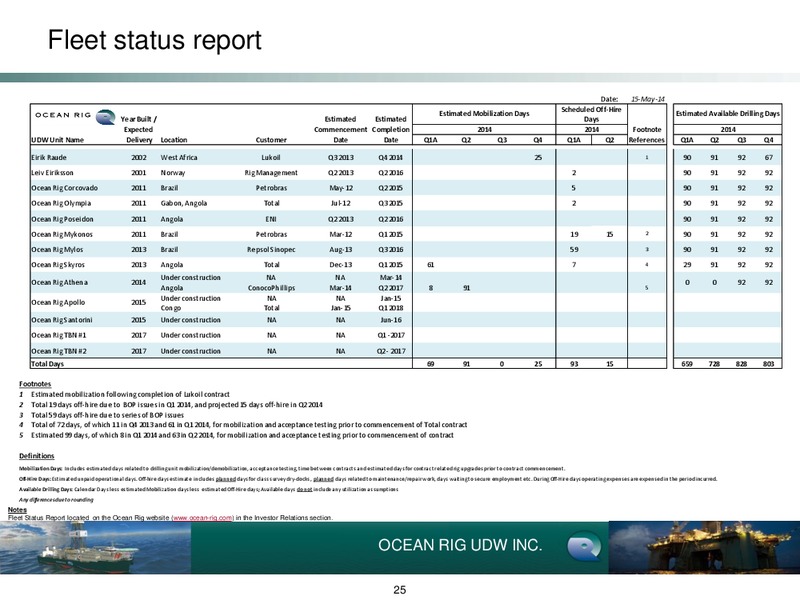Click the Ocean Rig logo in footer banner
The height and width of the screenshot is (600, 800).
pos(585,546)
